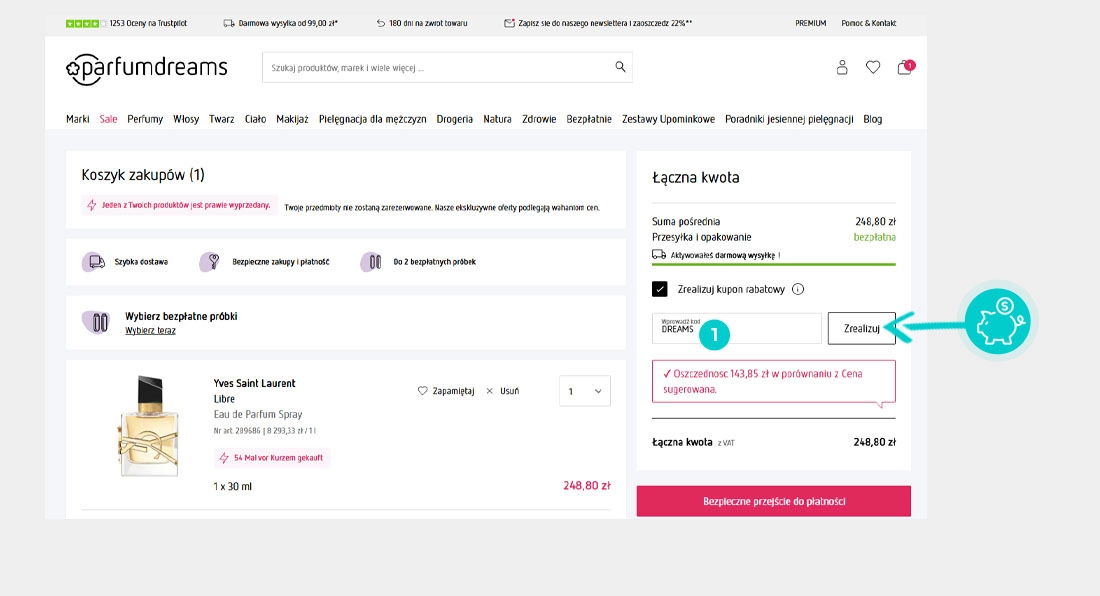This screenshot has width=1100, height=596.
Task: Click the parfumdreams logo
Action: pyautogui.click(x=147, y=68)
